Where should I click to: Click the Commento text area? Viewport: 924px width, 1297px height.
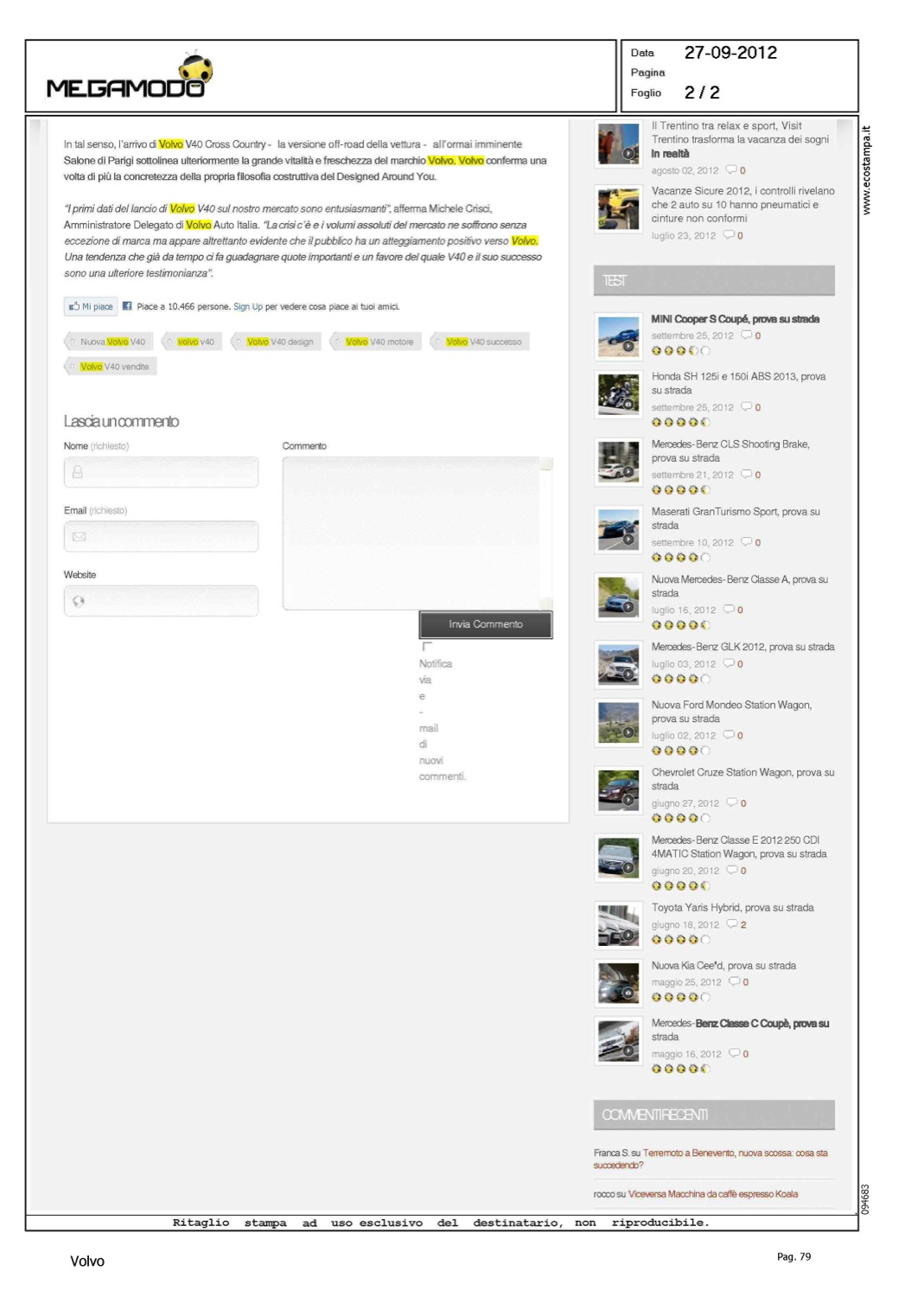tap(415, 533)
